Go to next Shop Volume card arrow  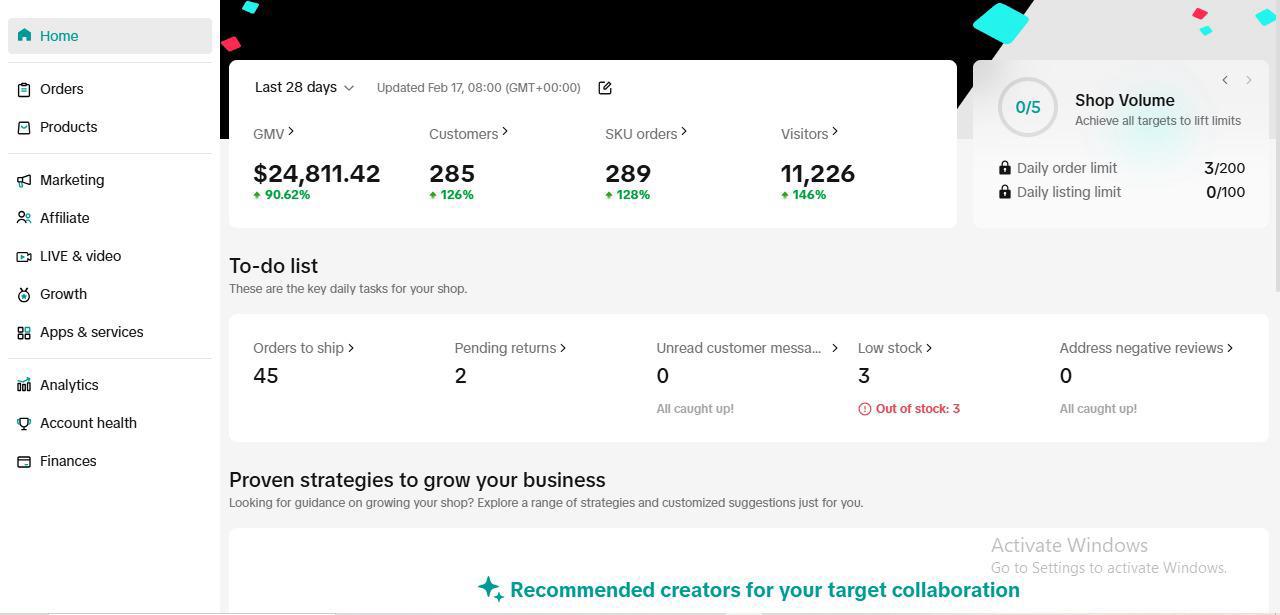(x=1249, y=80)
